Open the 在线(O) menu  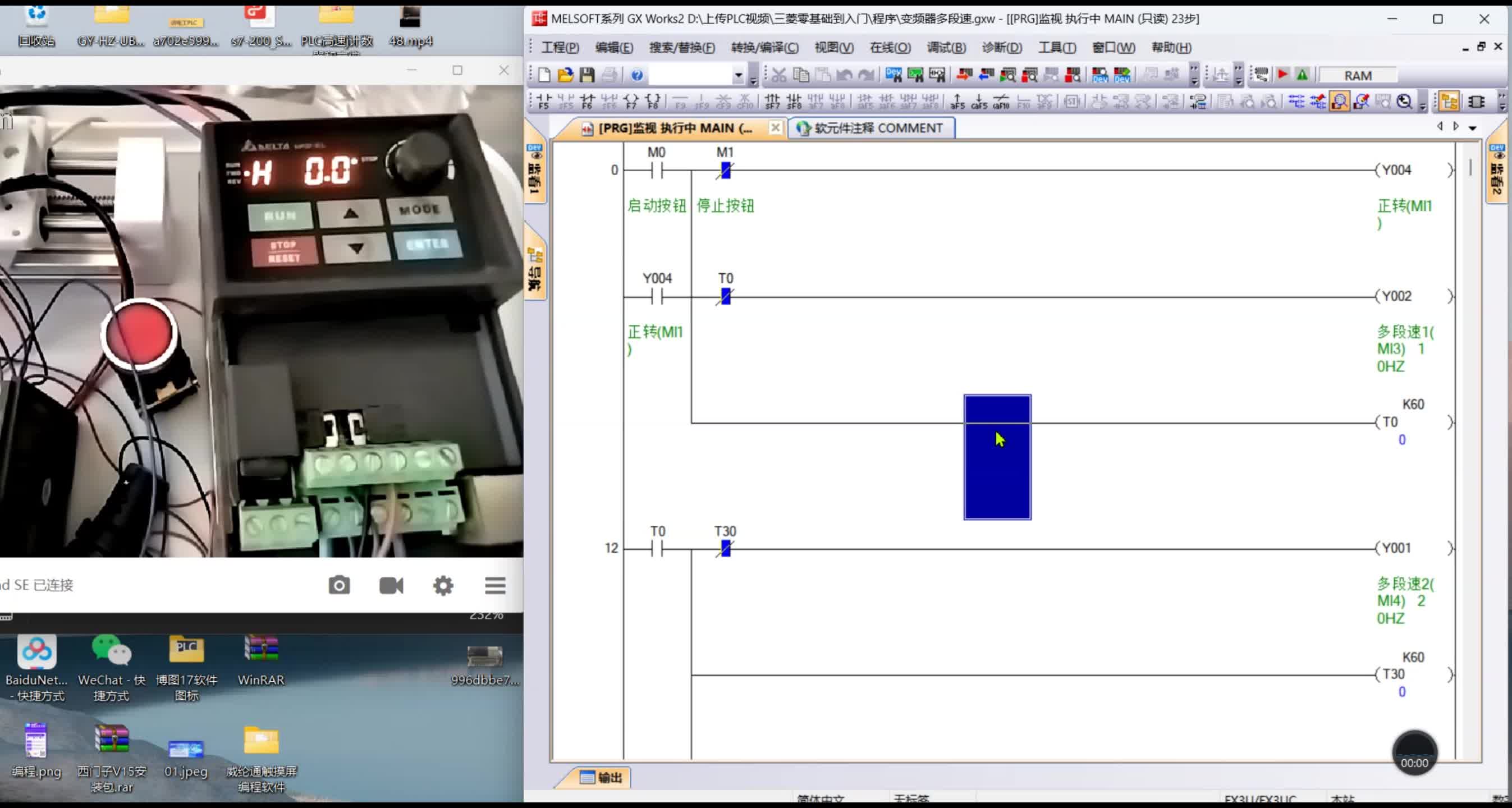point(890,48)
